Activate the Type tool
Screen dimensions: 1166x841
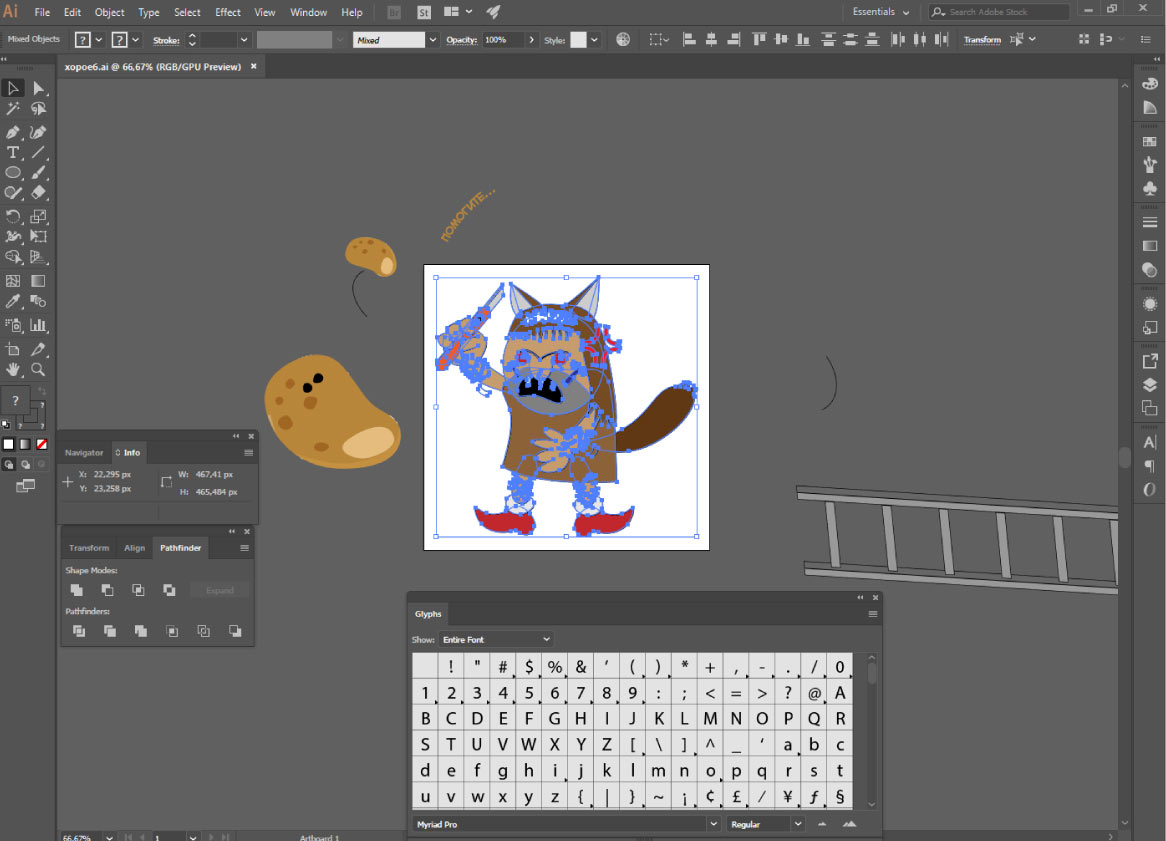pos(13,153)
